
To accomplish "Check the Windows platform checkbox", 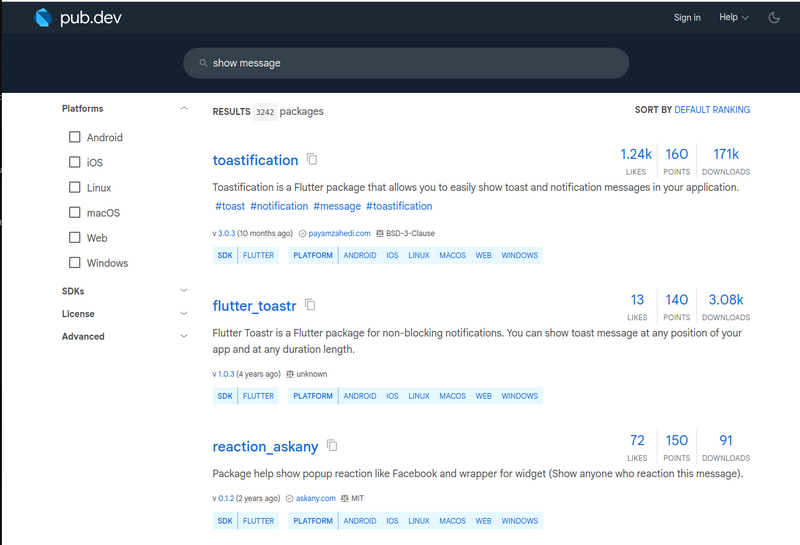I will tap(74, 262).
